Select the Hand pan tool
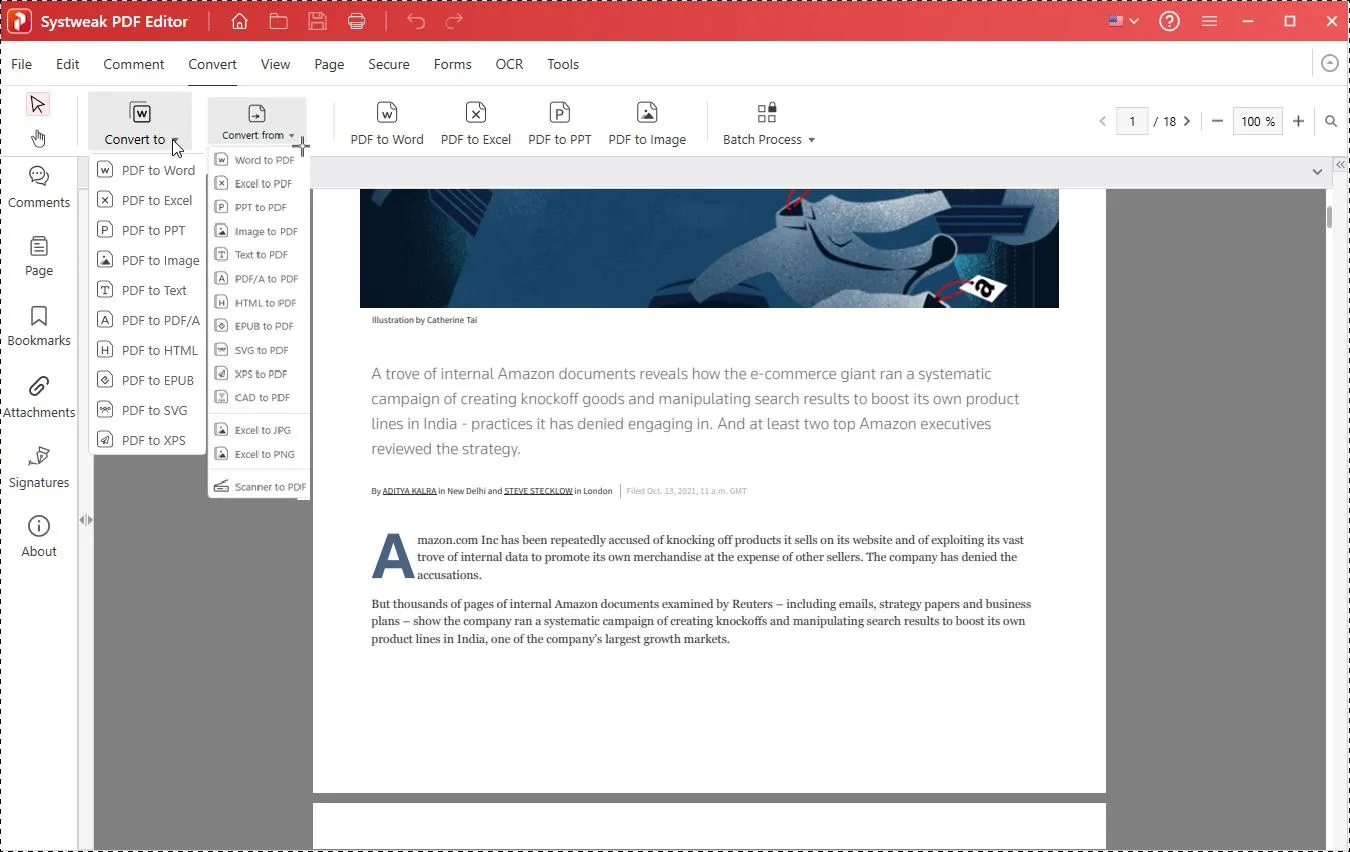This screenshot has height=852, width=1350. (x=38, y=138)
